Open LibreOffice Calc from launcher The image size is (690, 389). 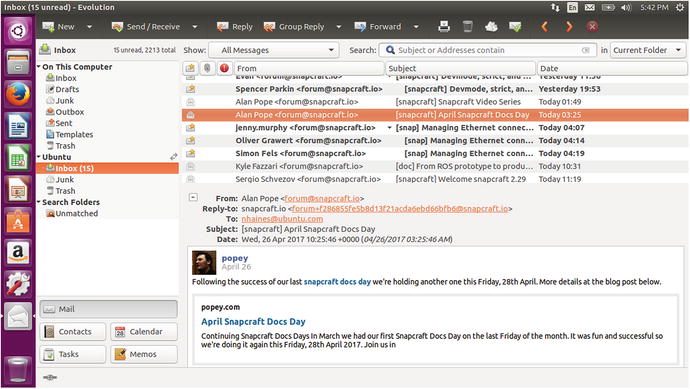[18, 158]
